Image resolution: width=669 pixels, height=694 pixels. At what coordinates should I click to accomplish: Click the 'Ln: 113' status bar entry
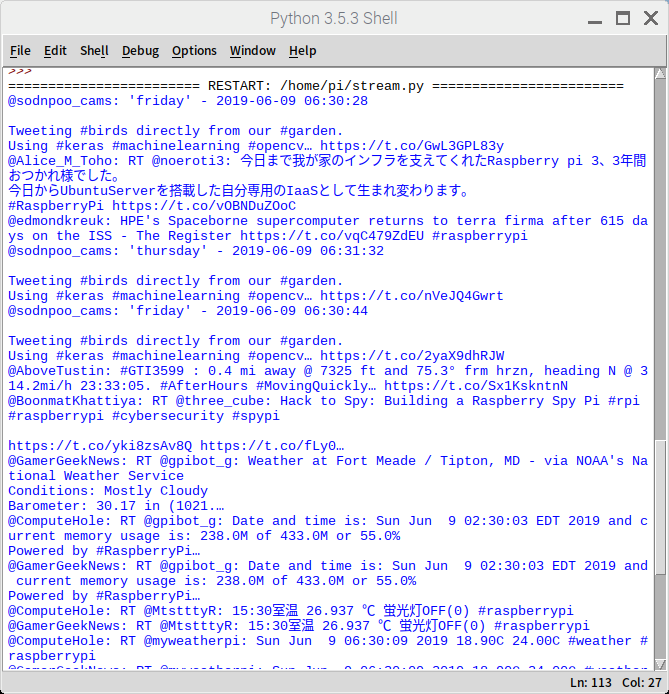(x=591, y=683)
